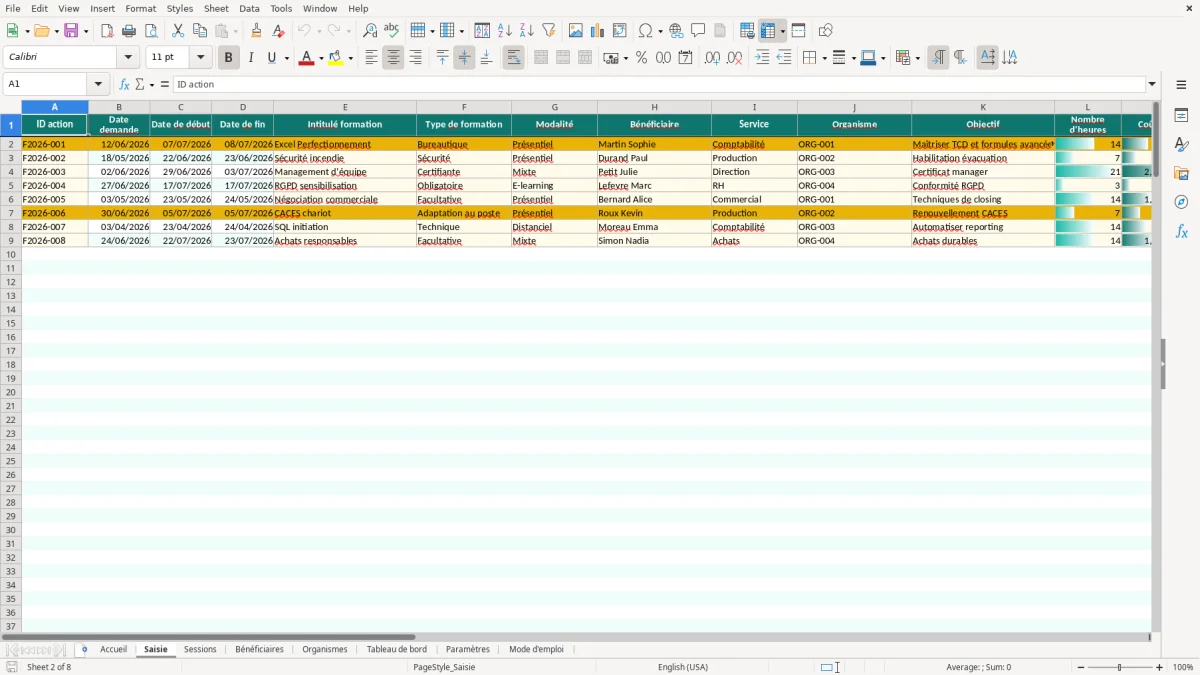Select the Clone Formatting paintbrush
Viewport: 1200px width, 675px height.
[x=257, y=31]
